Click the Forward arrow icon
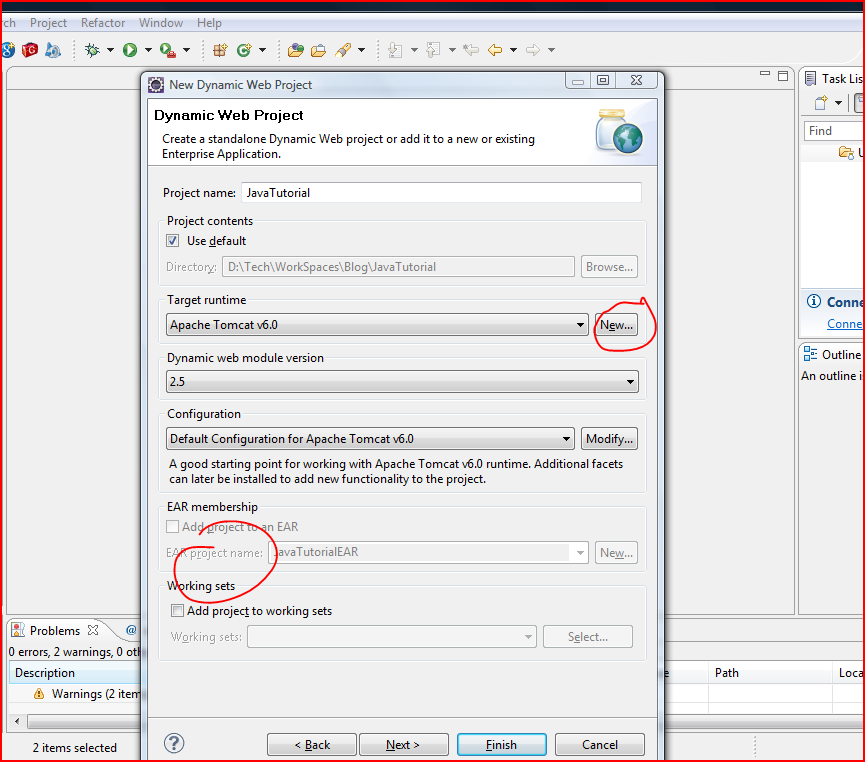This screenshot has width=865, height=762. click(x=533, y=50)
